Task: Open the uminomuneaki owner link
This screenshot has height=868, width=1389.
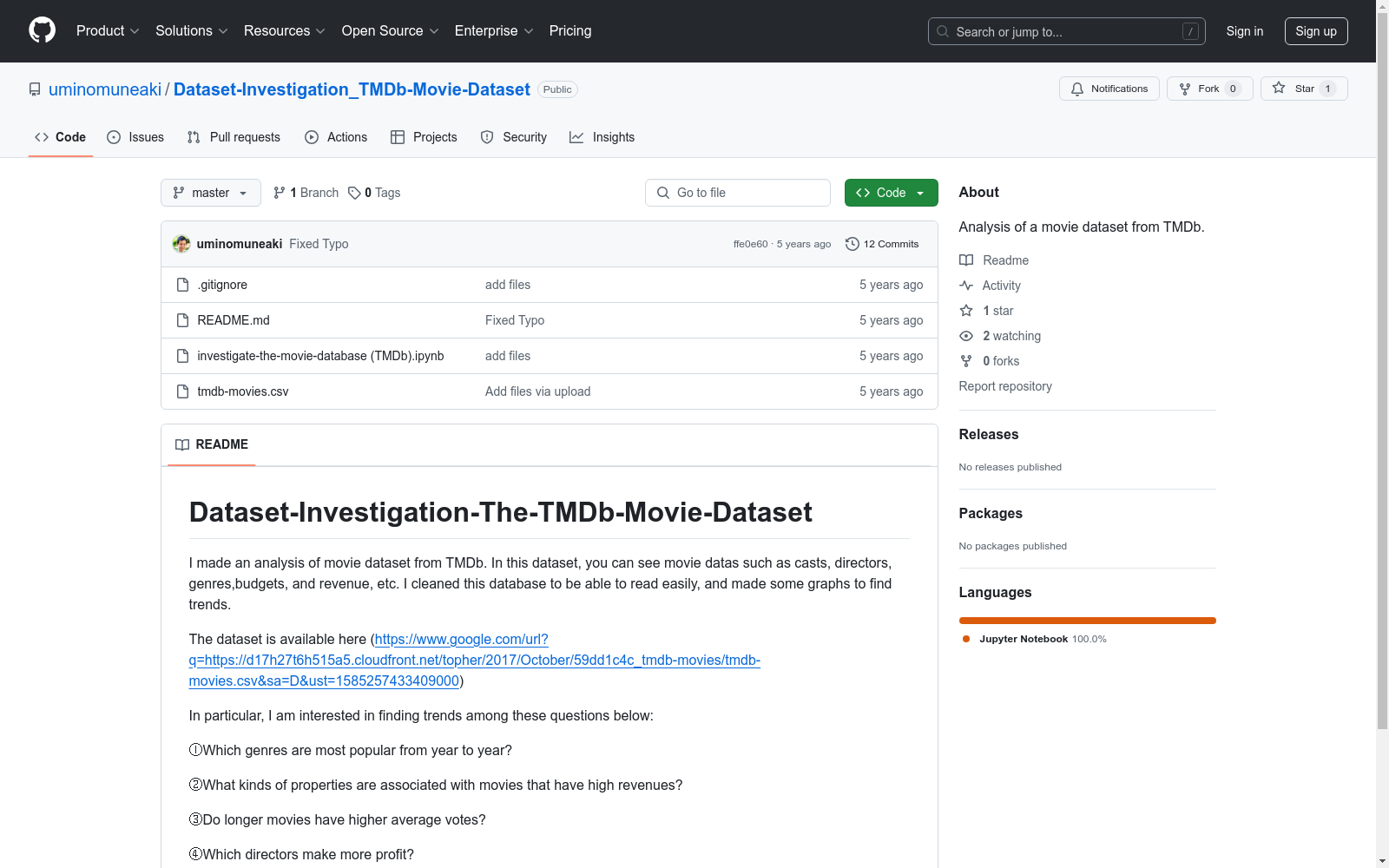Action: 105,89
